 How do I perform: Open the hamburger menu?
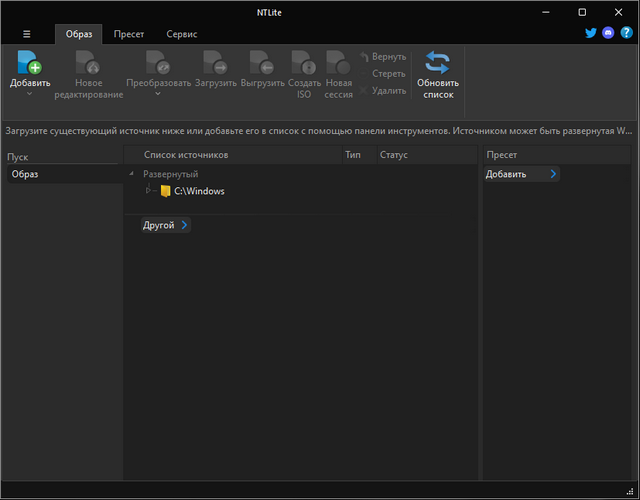click(x=26, y=34)
